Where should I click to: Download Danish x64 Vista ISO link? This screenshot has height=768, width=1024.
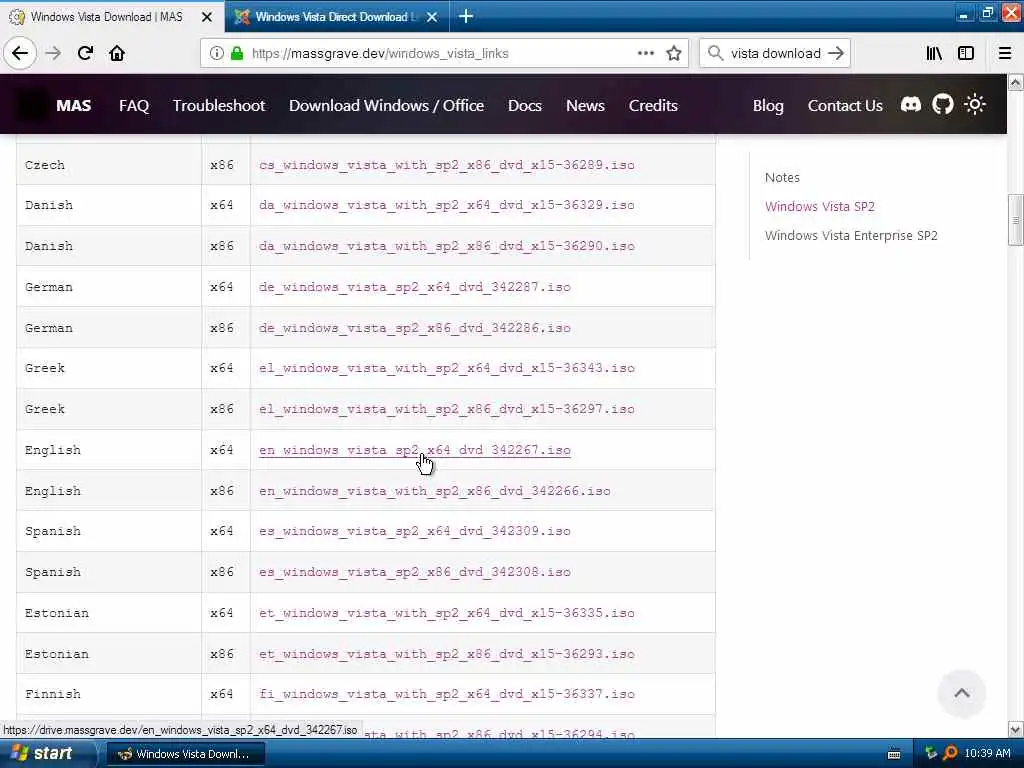[x=447, y=205]
